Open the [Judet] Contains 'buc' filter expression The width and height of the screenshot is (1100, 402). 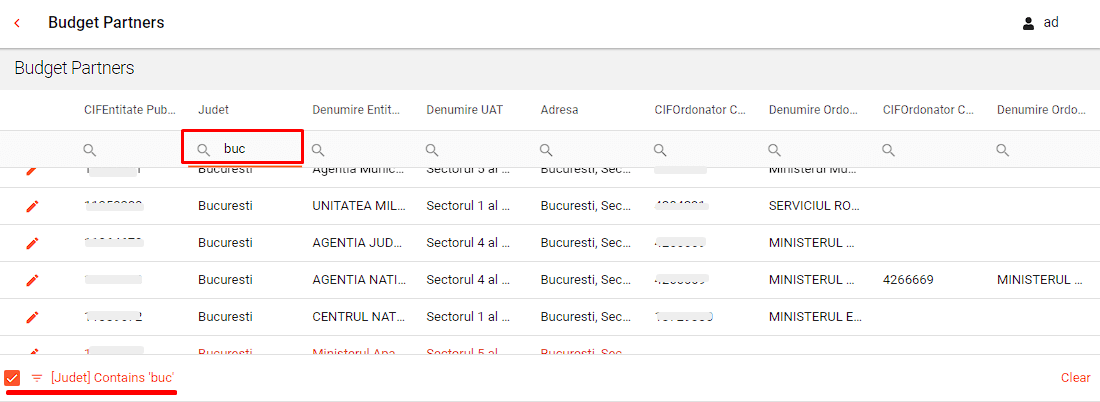coord(112,378)
